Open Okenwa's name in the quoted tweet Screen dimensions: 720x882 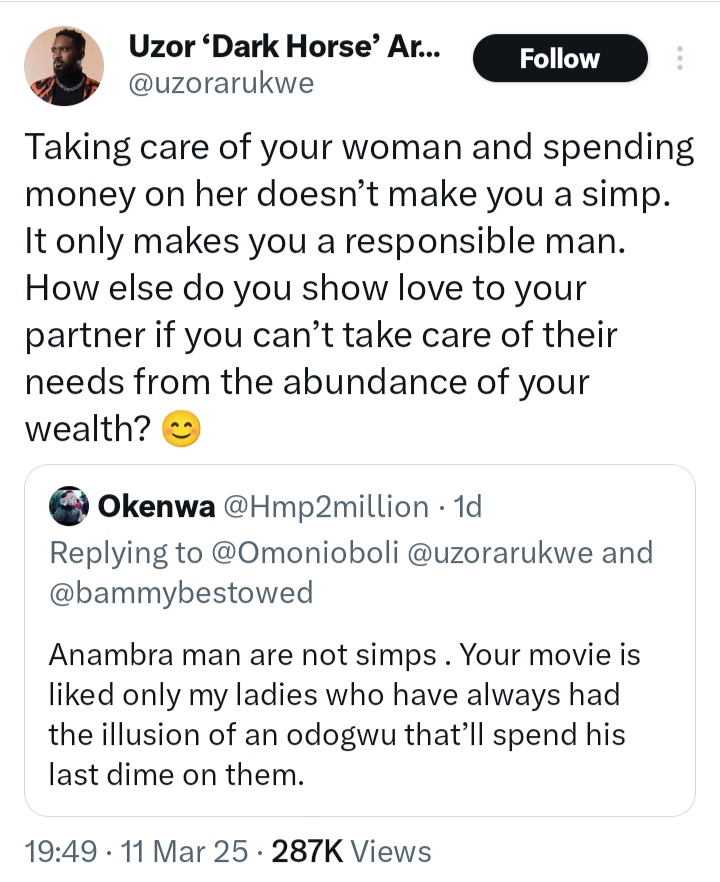tap(156, 507)
